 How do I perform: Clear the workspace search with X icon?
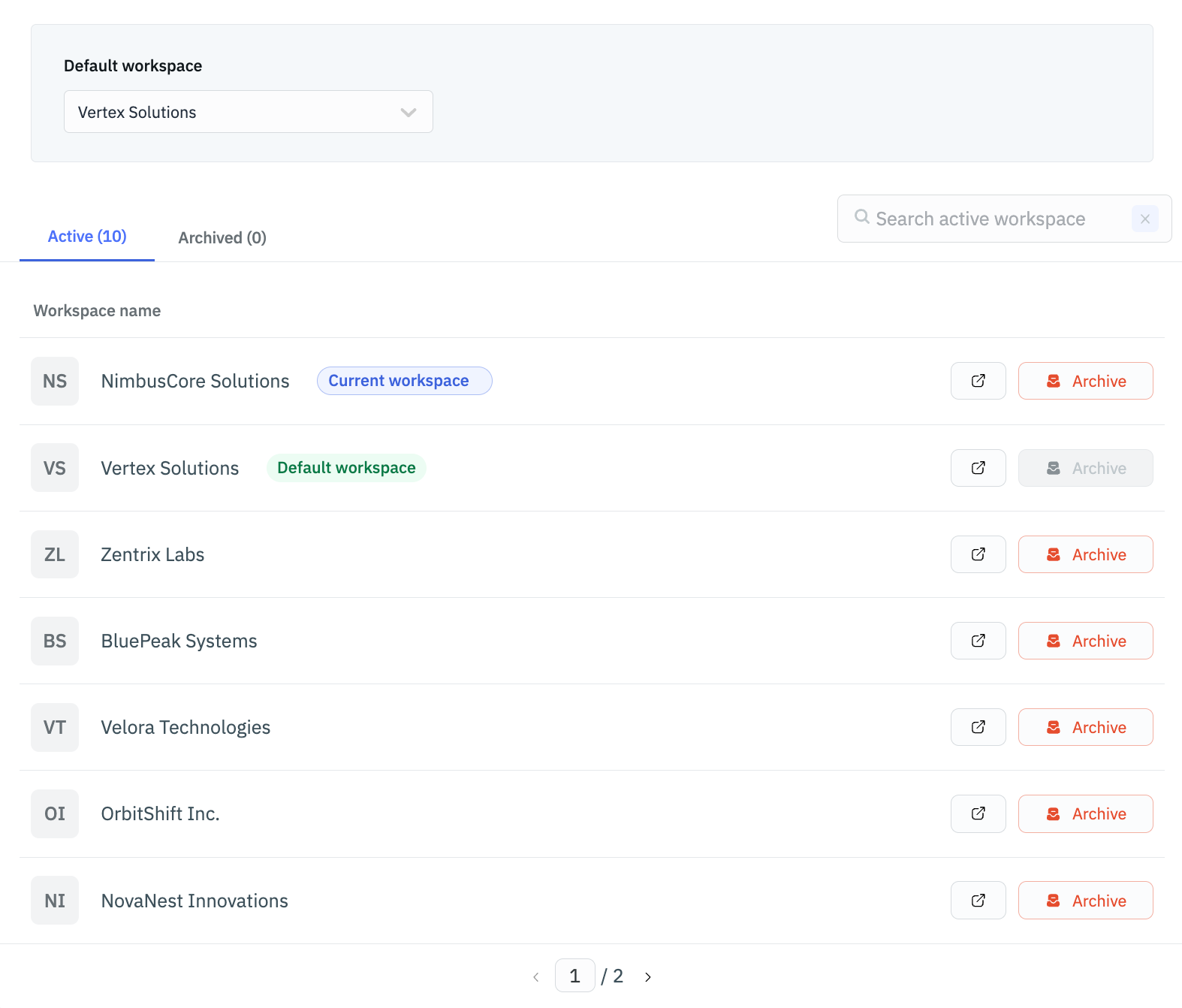pyautogui.click(x=1144, y=219)
